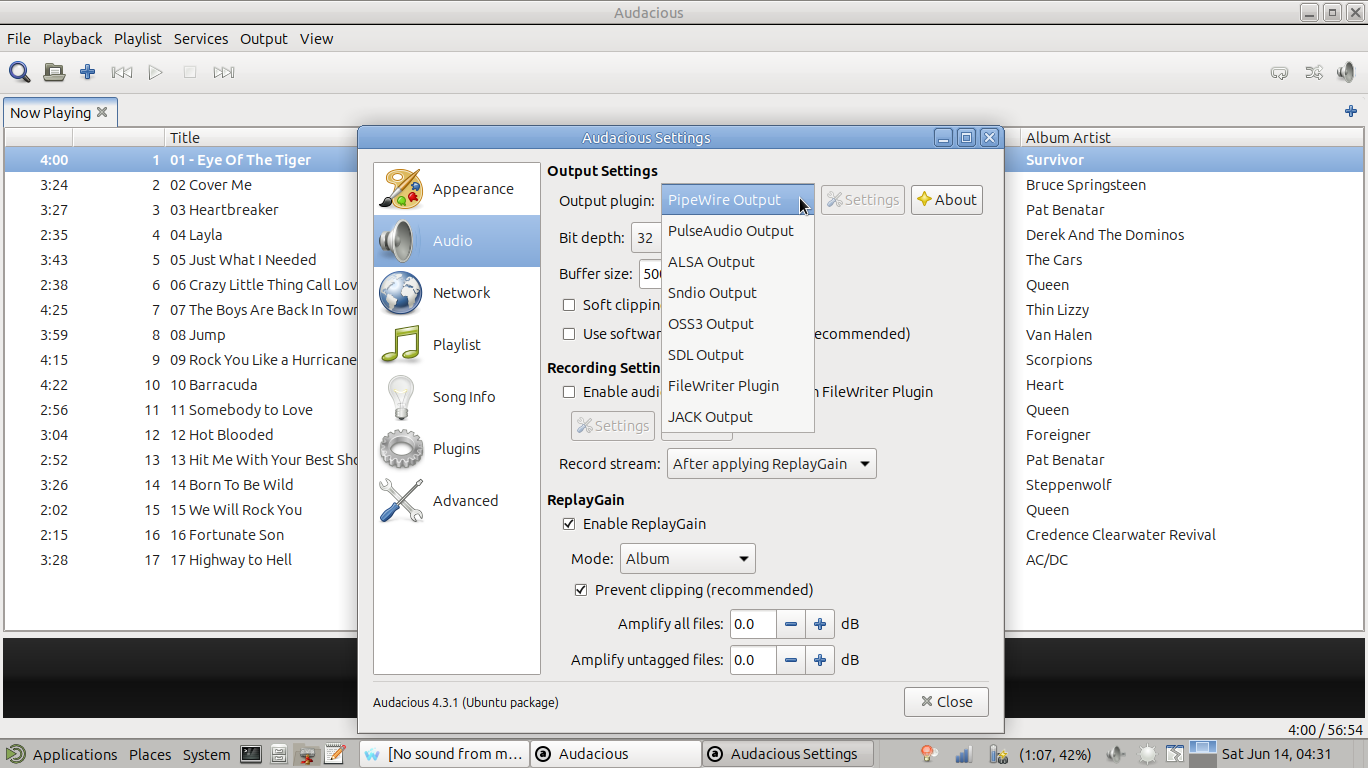This screenshot has width=1368, height=768.
Task: Choose PulseAudio Output from the list
Action: coord(738,231)
